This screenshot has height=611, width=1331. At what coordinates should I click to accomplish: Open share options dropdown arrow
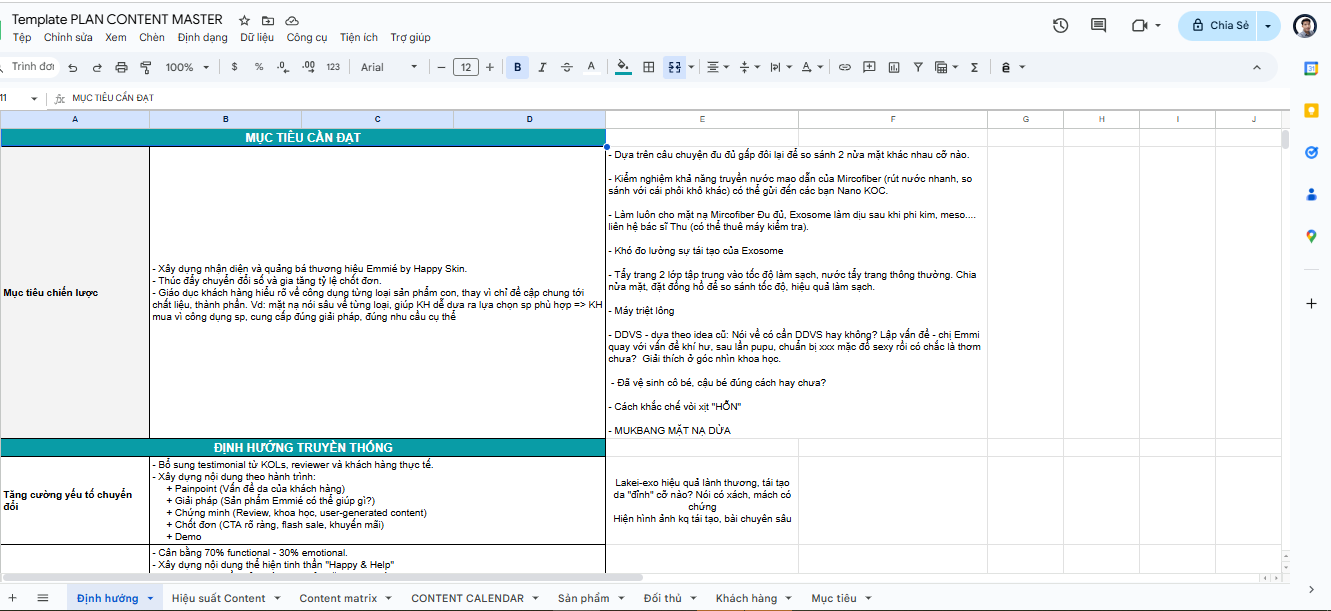coord(1270,25)
